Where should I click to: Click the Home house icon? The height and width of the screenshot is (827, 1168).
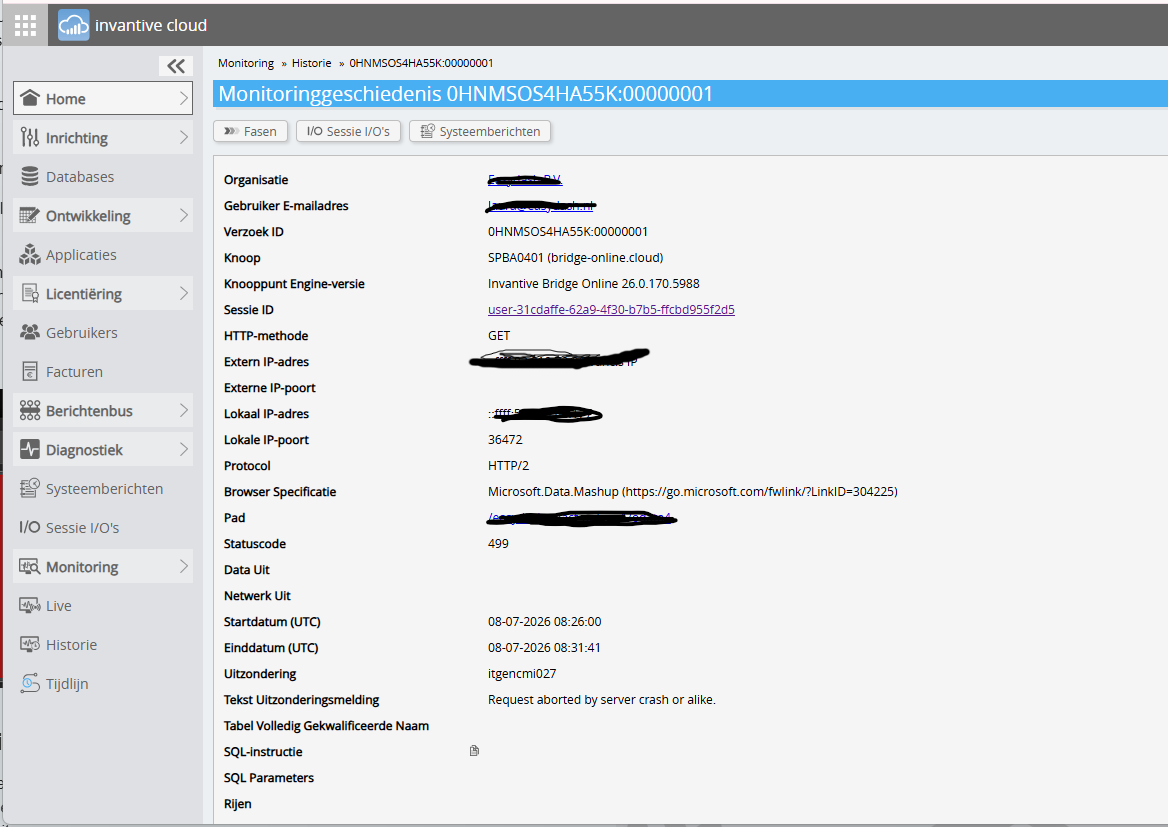(30, 98)
